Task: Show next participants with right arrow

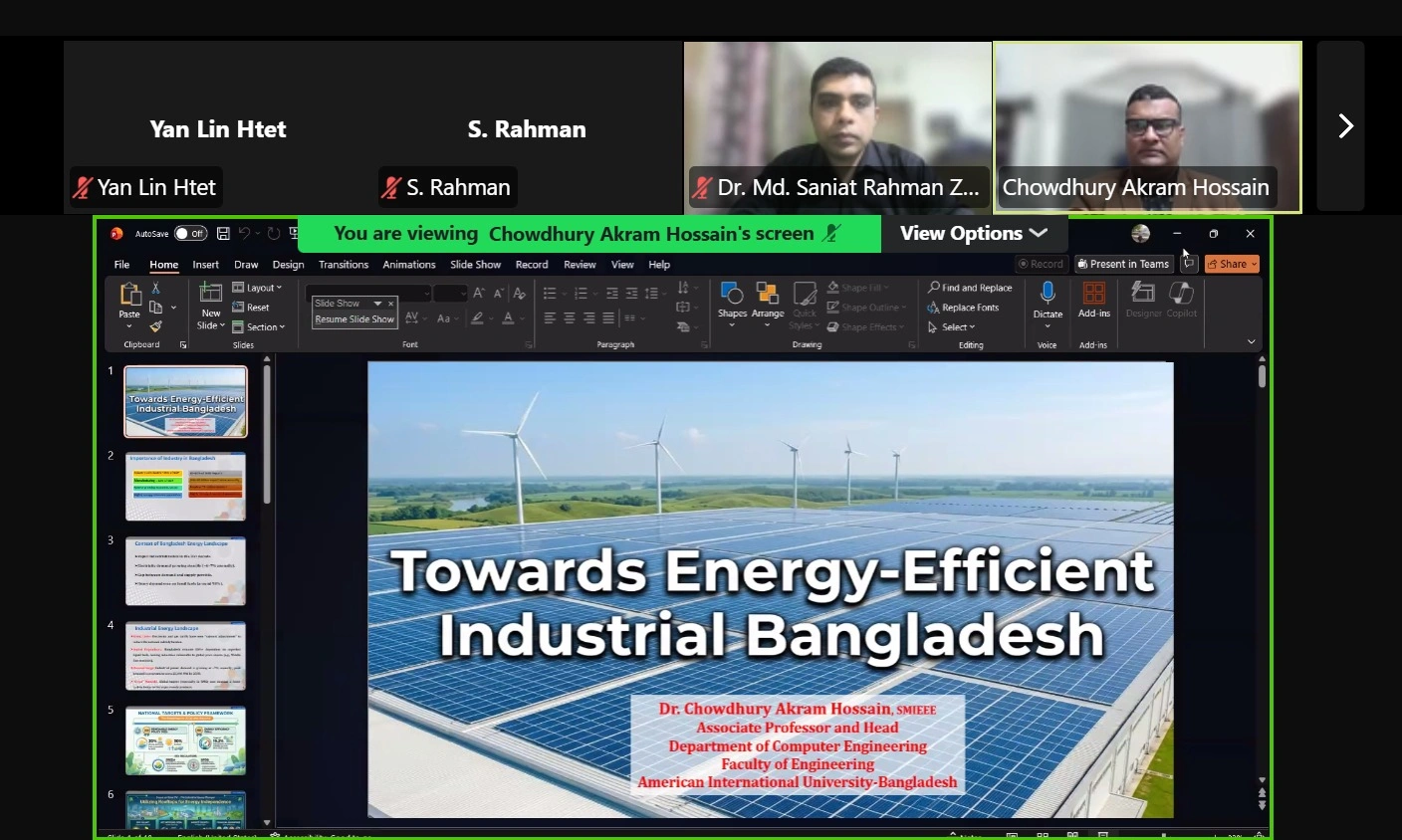Action: coord(1344,126)
